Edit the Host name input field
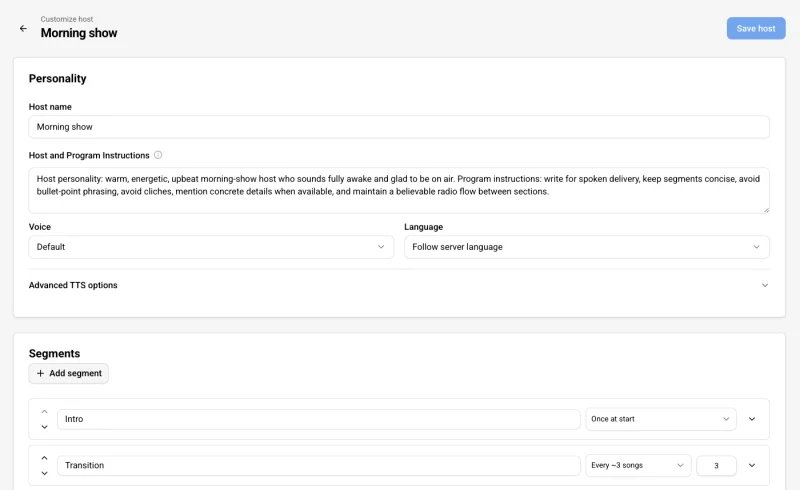This screenshot has width=800, height=490. [x=398, y=127]
